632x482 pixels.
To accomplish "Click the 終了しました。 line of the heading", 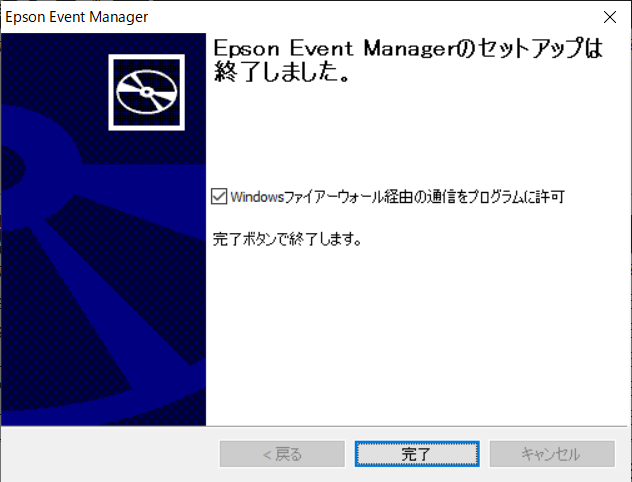I will [x=282, y=72].
